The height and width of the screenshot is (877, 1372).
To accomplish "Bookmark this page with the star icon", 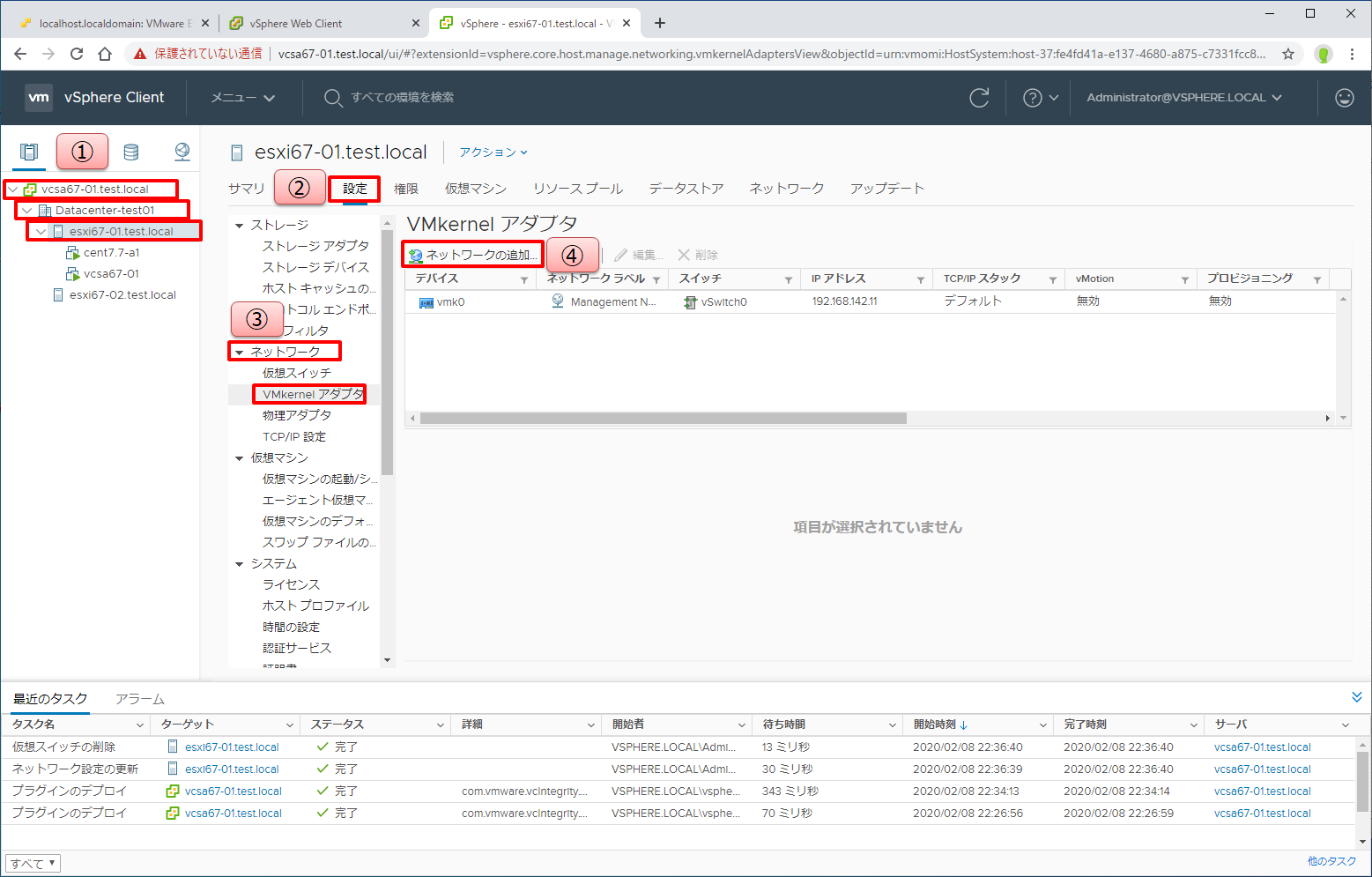I will point(1288,54).
